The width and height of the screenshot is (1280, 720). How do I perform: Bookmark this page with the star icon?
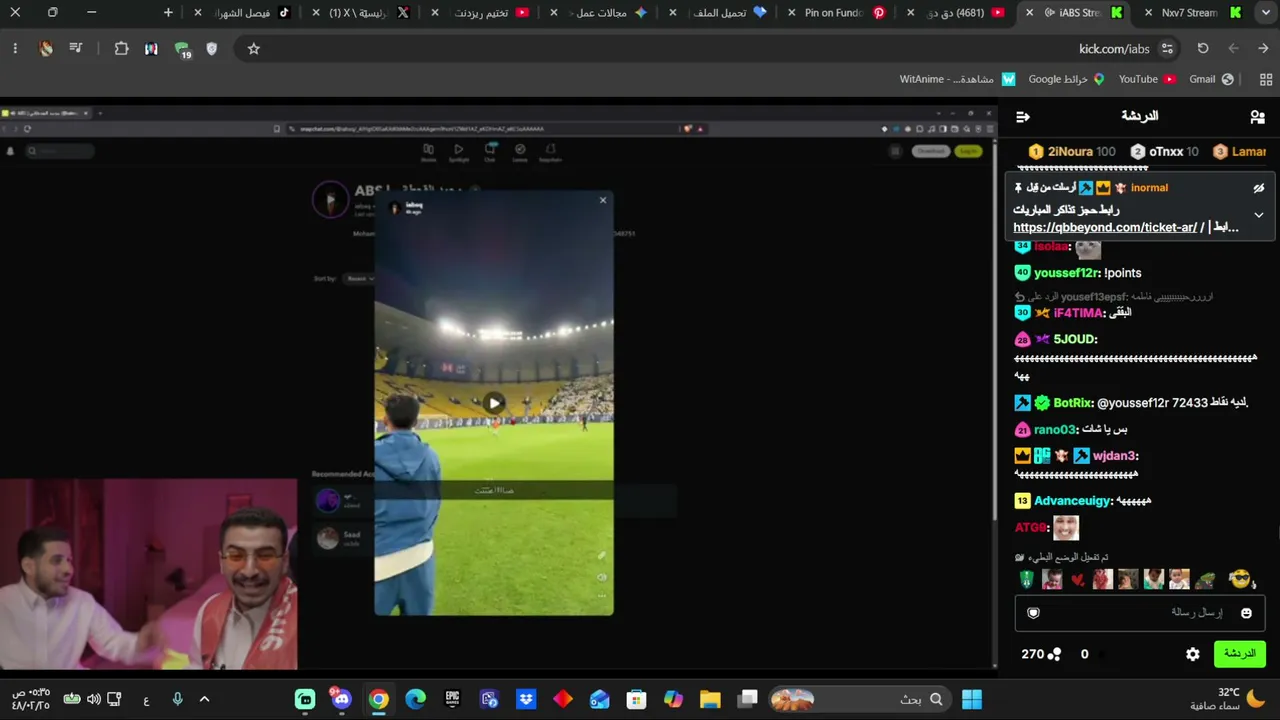tap(254, 49)
